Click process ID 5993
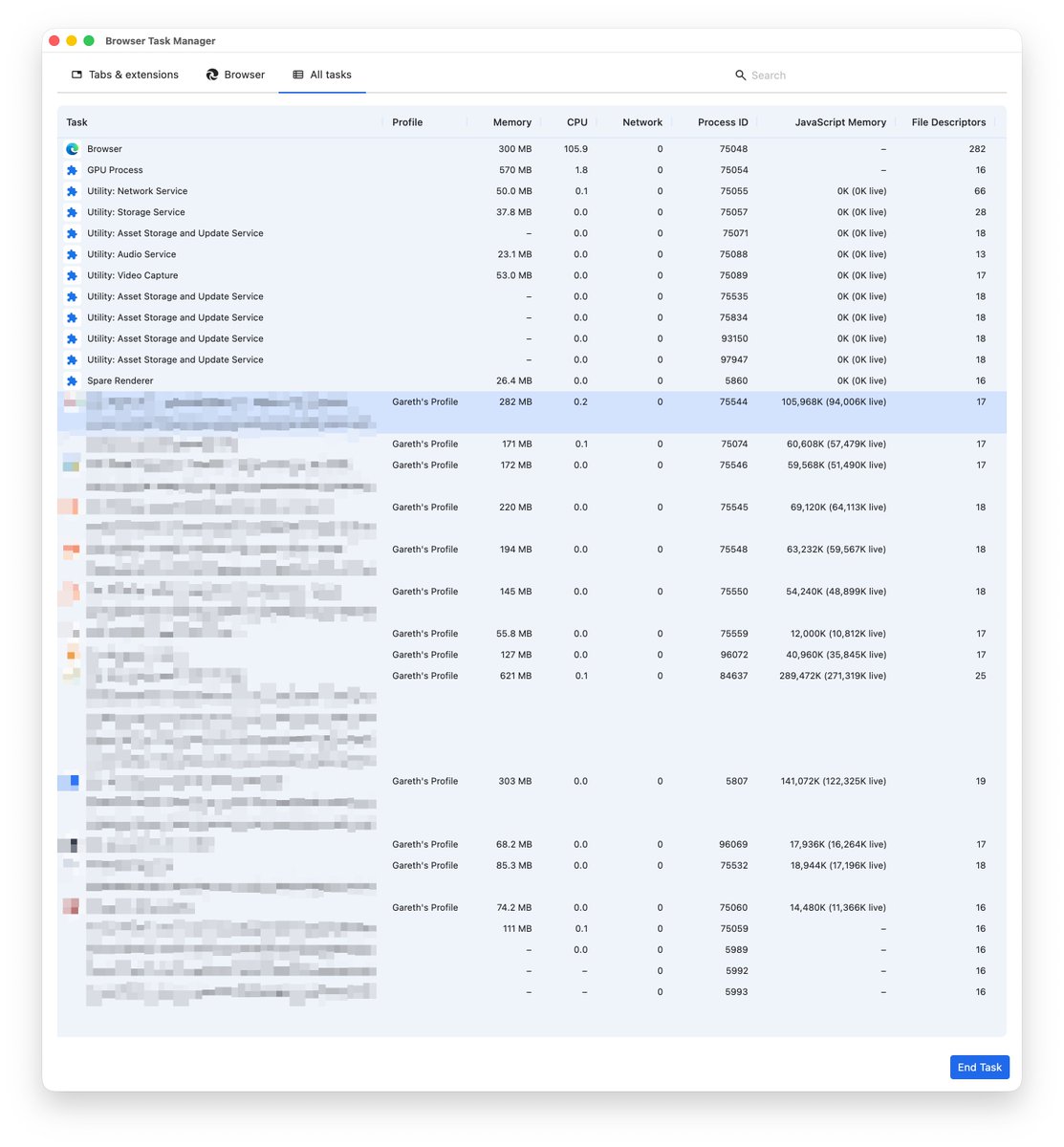 click(x=736, y=992)
